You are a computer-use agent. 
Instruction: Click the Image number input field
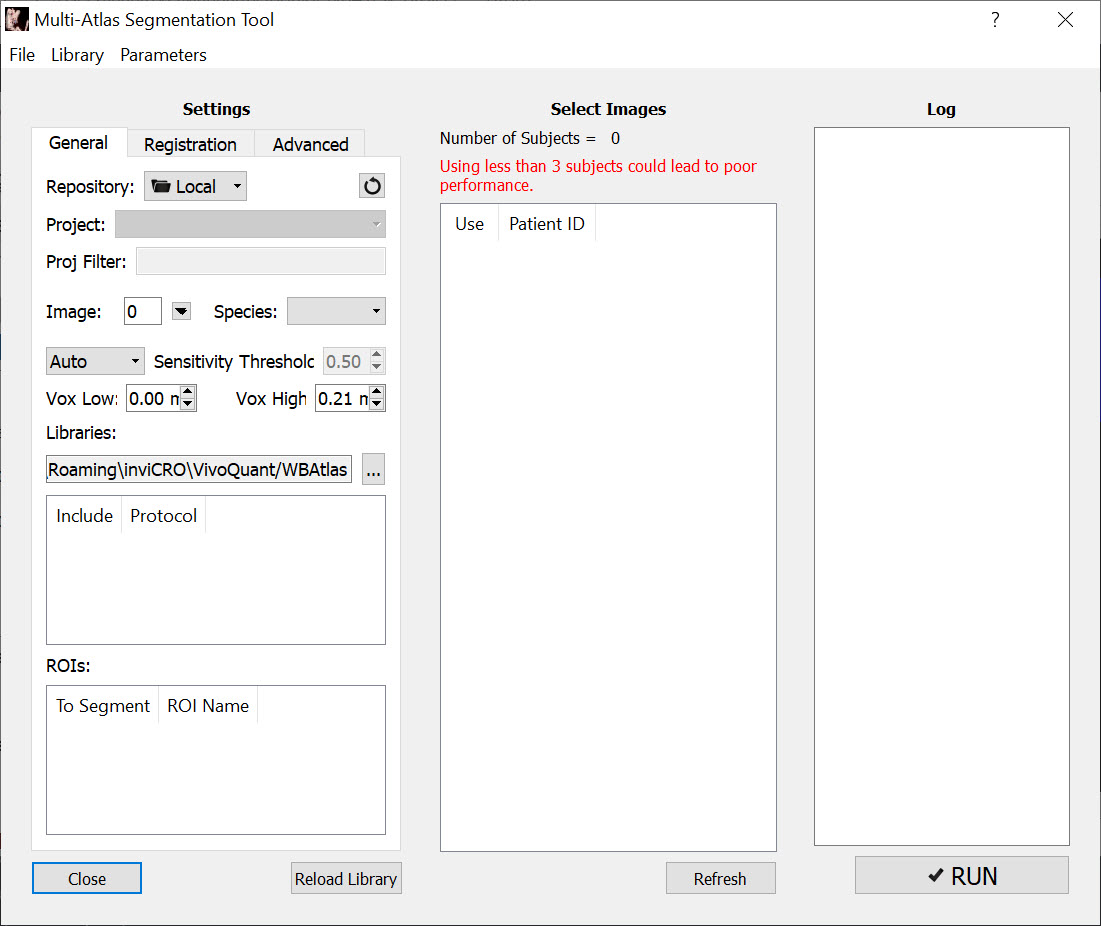[143, 312]
